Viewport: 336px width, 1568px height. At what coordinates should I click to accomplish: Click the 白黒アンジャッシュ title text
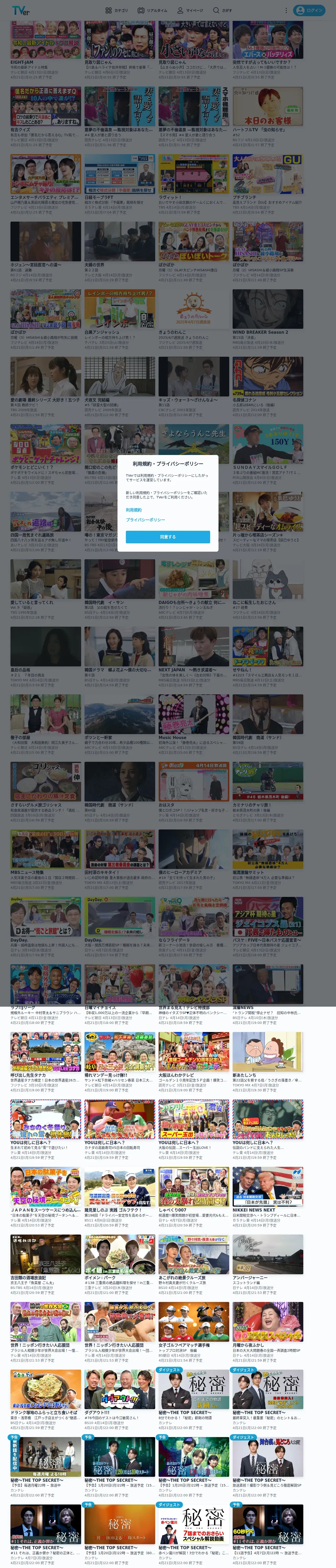click(102, 332)
